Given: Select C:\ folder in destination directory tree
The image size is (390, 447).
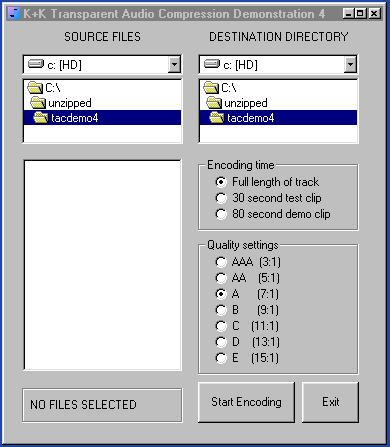Looking at the screenshot, I should point(278,88).
